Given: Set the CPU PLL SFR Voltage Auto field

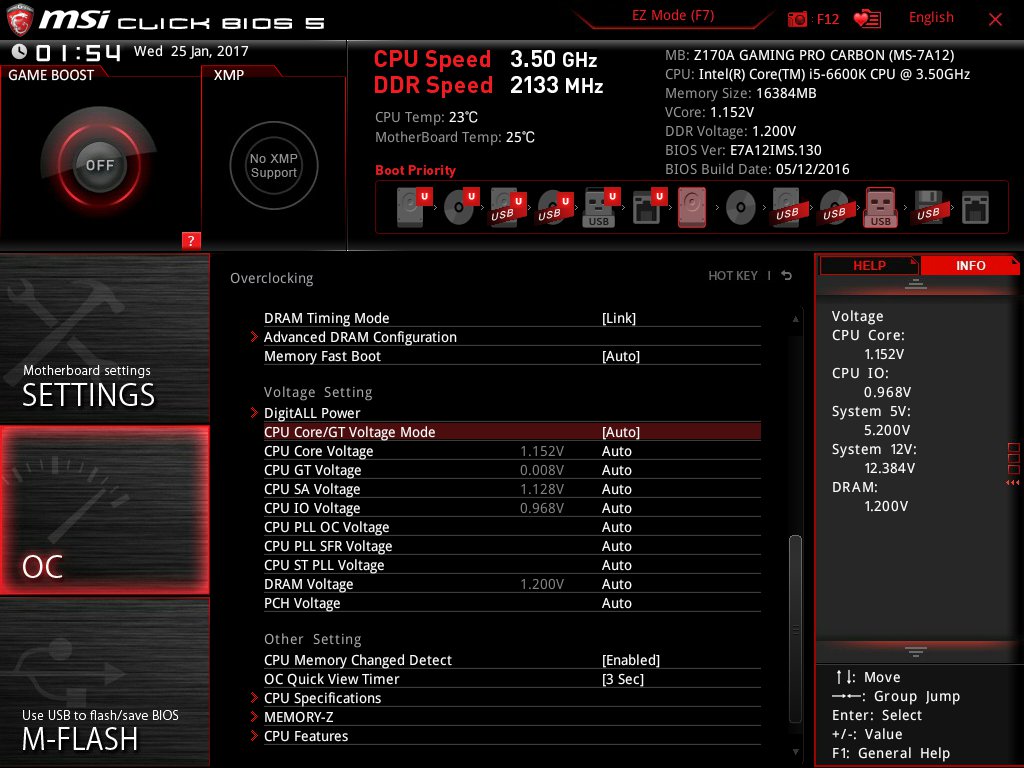Looking at the screenshot, I should pos(616,545).
